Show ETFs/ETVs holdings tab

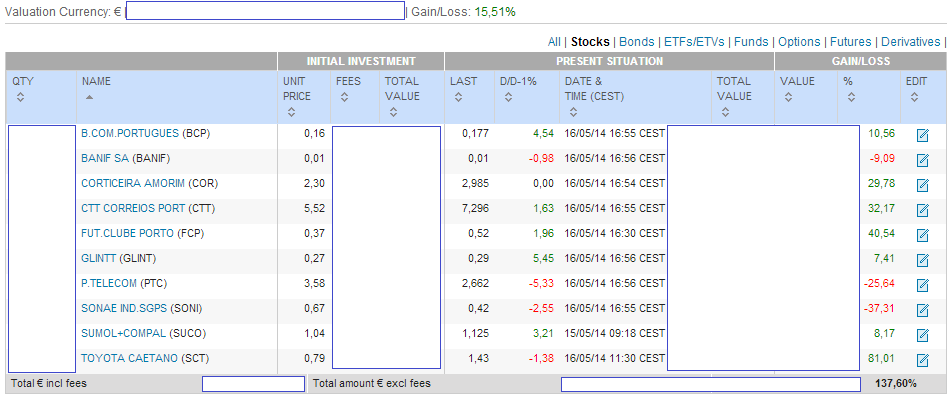pos(694,42)
